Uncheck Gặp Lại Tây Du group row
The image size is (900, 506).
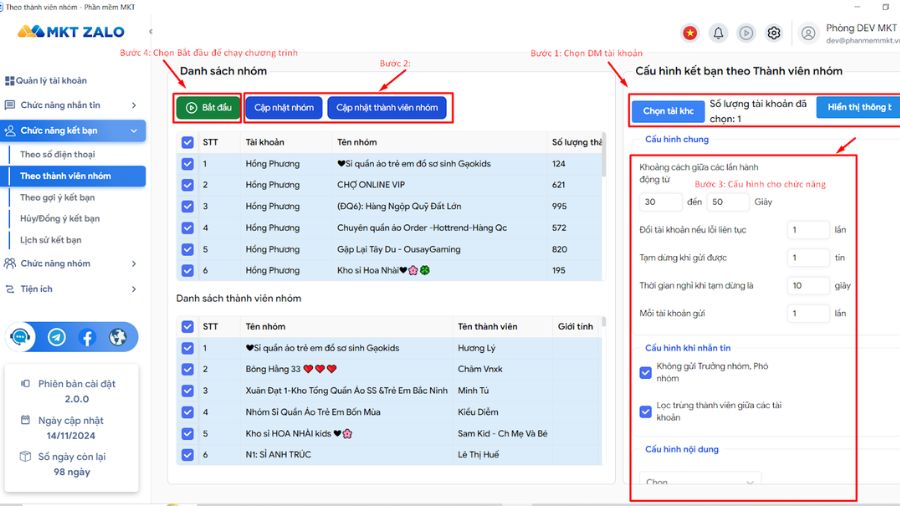pyautogui.click(x=188, y=250)
